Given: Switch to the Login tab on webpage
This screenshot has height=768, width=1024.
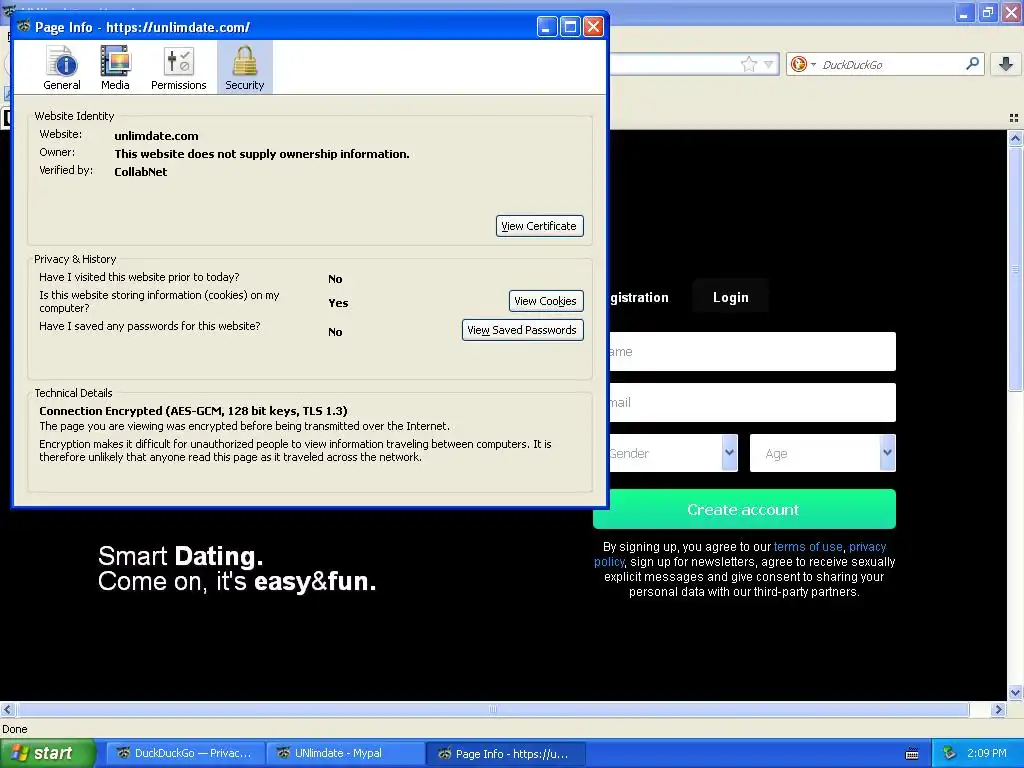Looking at the screenshot, I should coord(730,297).
